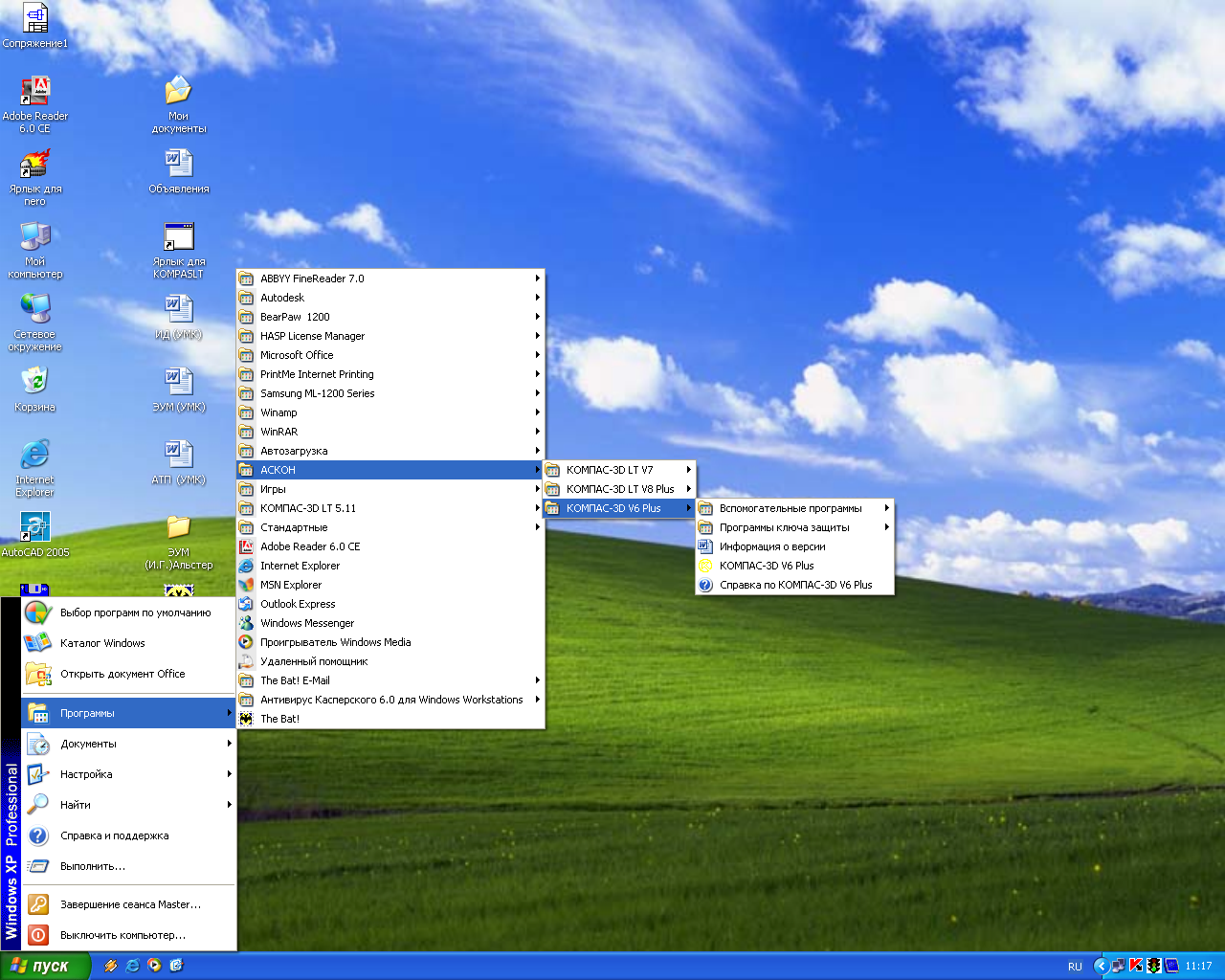1225x980 pixels.
Task: Select the ЭУМ (И.Г.)Альстер folder icon
Action: 179,542
